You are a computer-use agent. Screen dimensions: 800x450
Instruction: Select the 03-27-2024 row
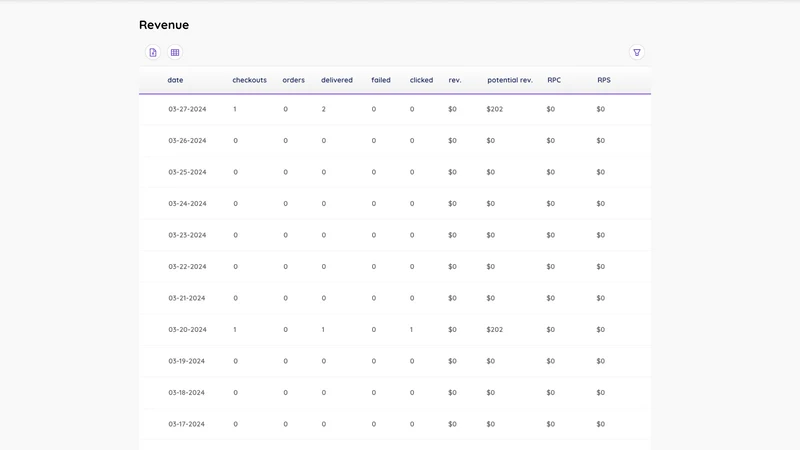pyautogui.click(x=395, y=109)
